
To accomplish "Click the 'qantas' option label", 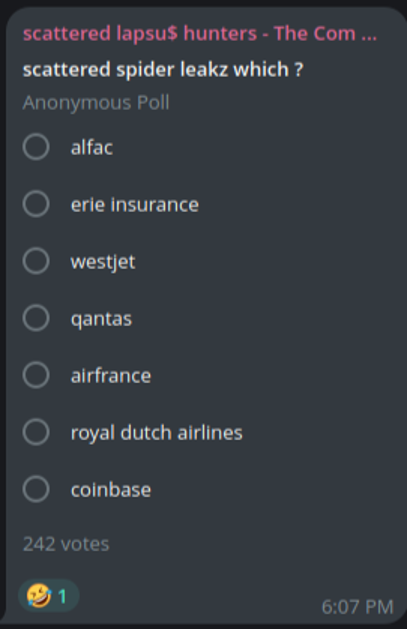I will (x=101, y=319).
